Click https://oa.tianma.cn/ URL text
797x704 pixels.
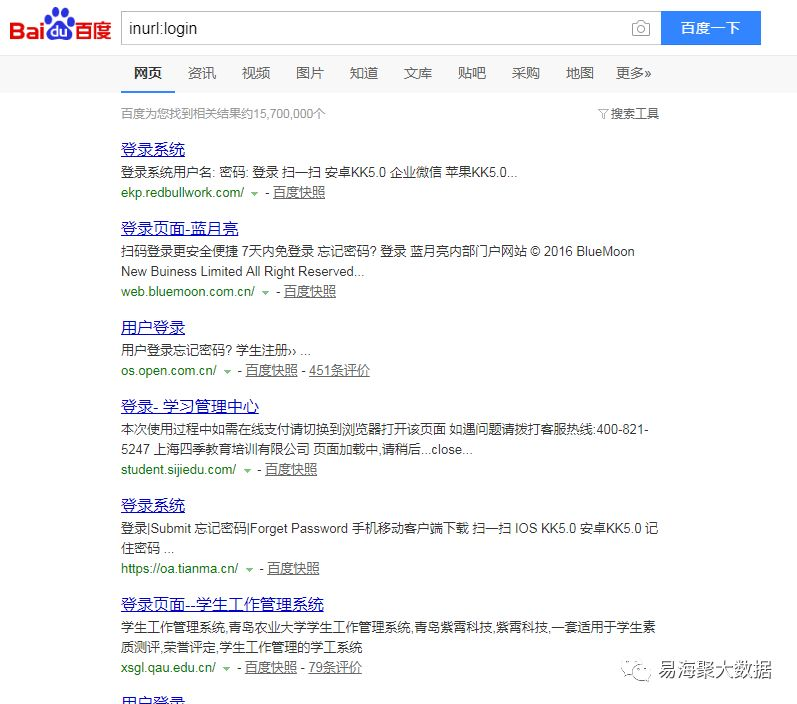pos(179,569)
